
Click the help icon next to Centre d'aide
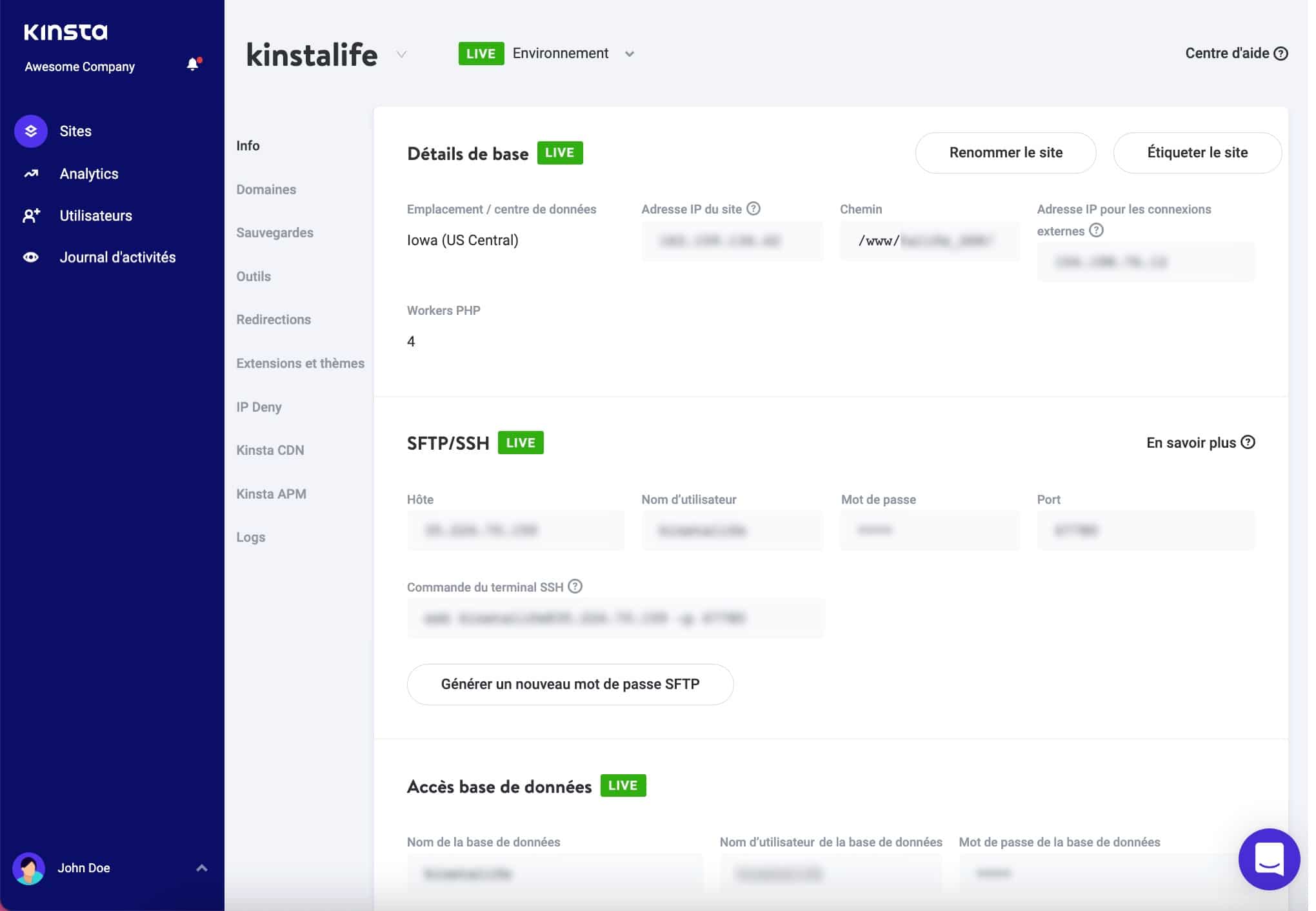tap(1282, 54)
